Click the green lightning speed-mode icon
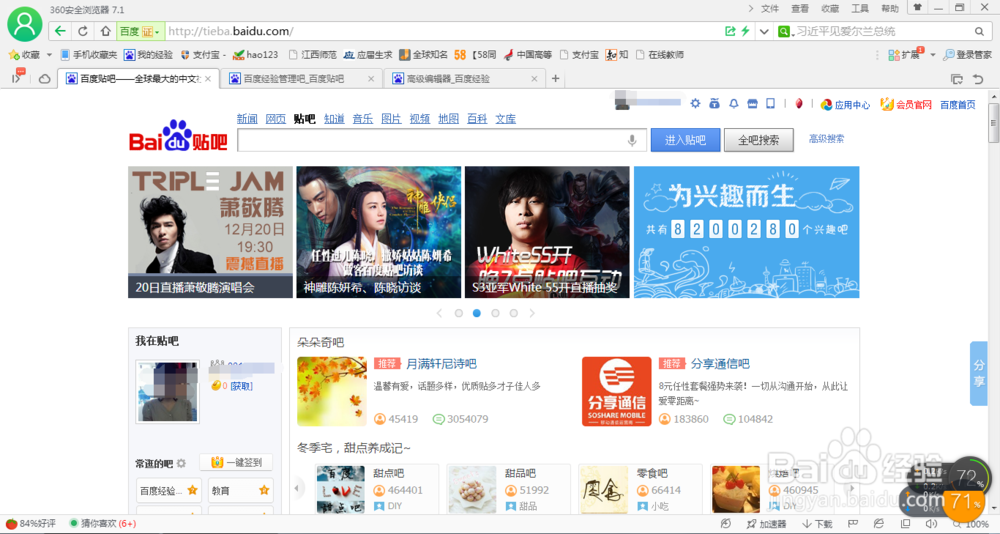Viewport: 1000px width, 534px height. 745,31
